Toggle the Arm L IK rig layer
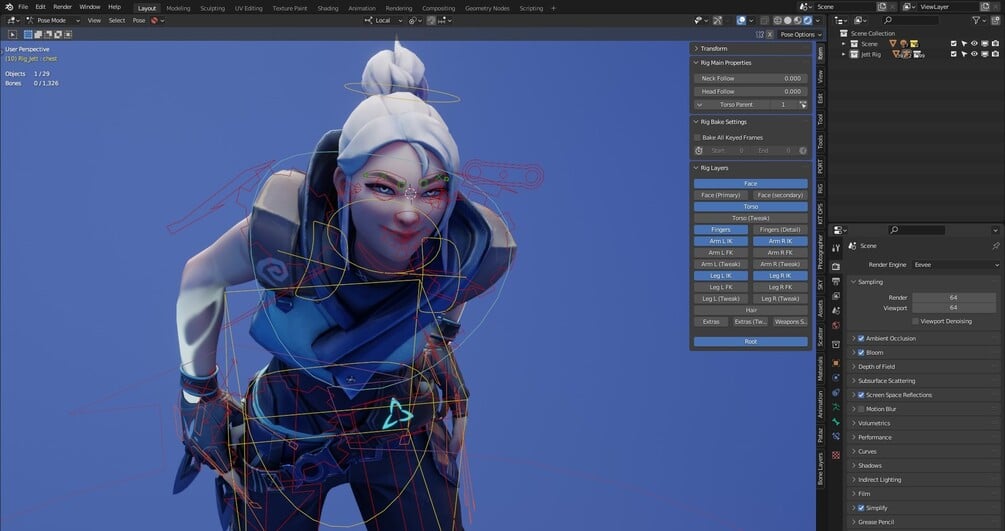 point(720,241)
